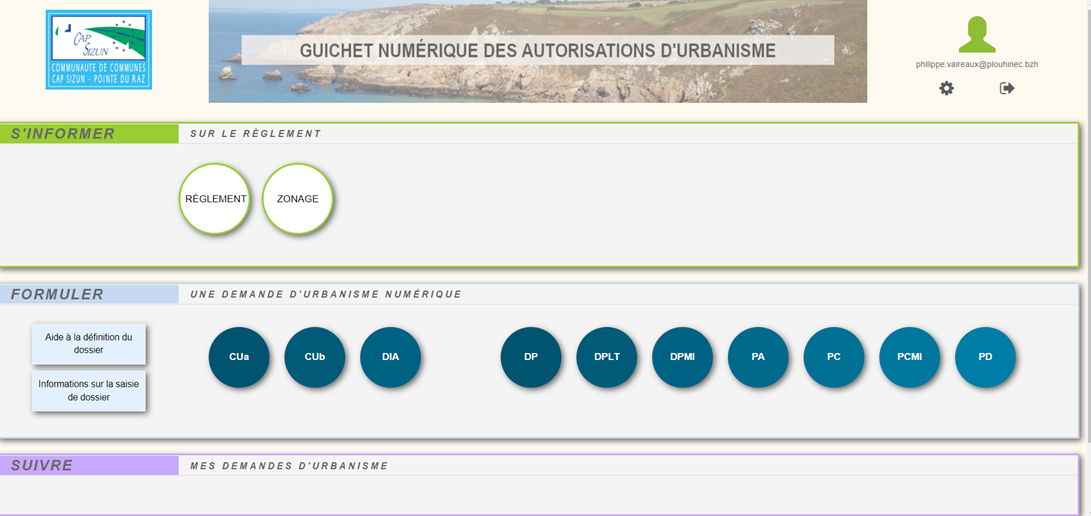This screenshot has height=516, width=1091.
Task: Start a PCMI request
Action: click(x=910, y=357)
